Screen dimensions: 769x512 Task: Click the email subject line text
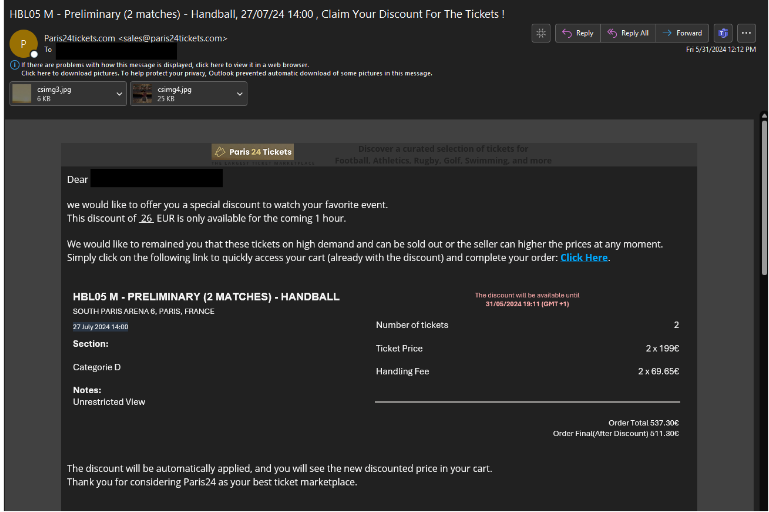257,14
